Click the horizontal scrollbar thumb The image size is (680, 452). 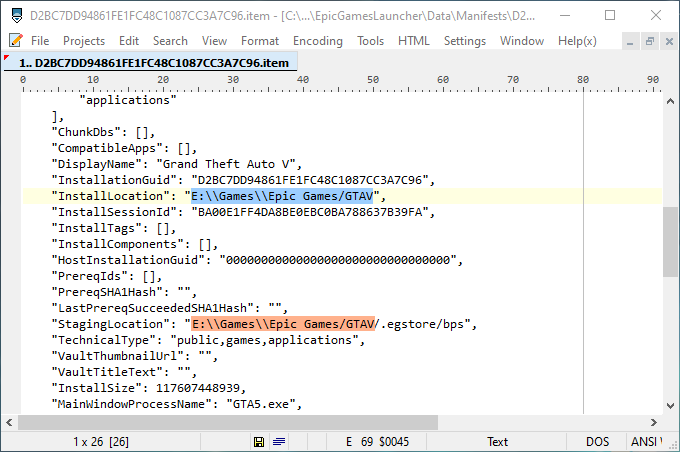pos(228,423)
